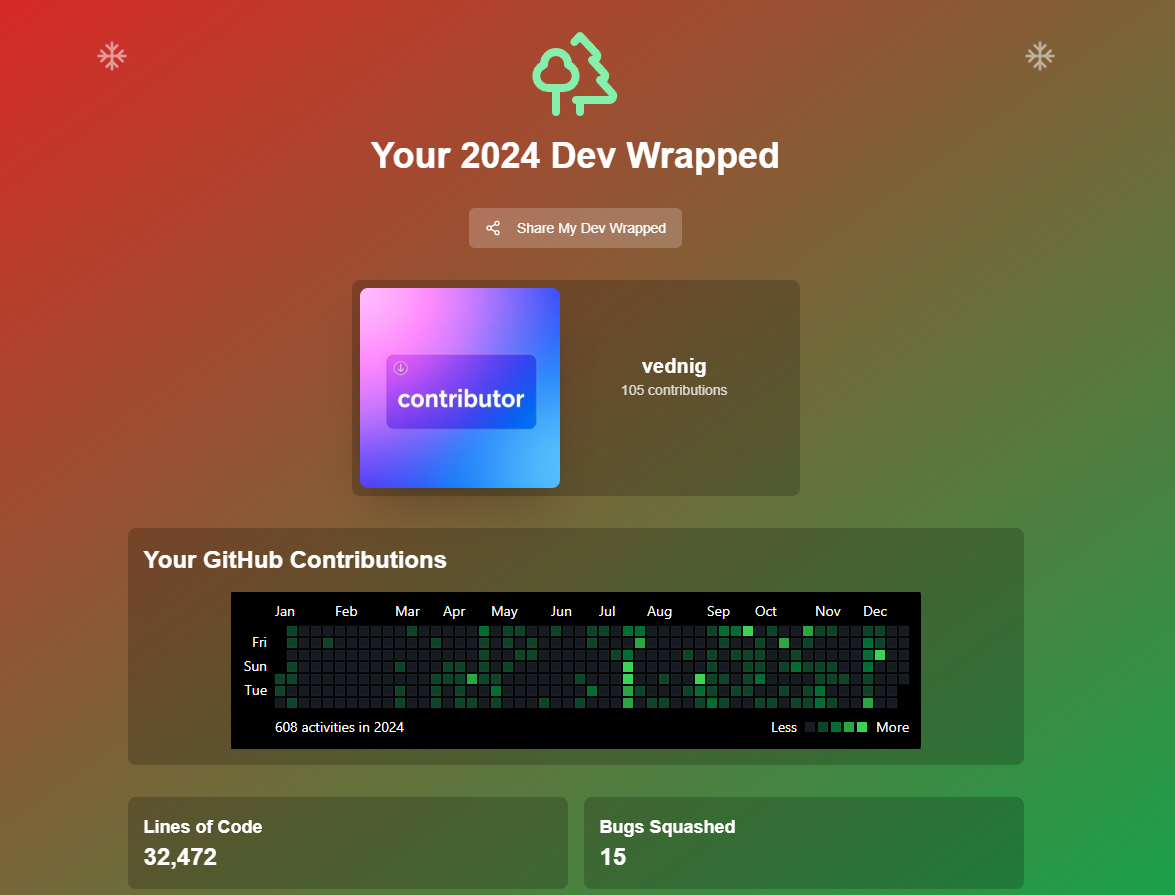Click the green trees logo icon
The height and width of the screenshot is (895, 1175).
click(575, 74)
